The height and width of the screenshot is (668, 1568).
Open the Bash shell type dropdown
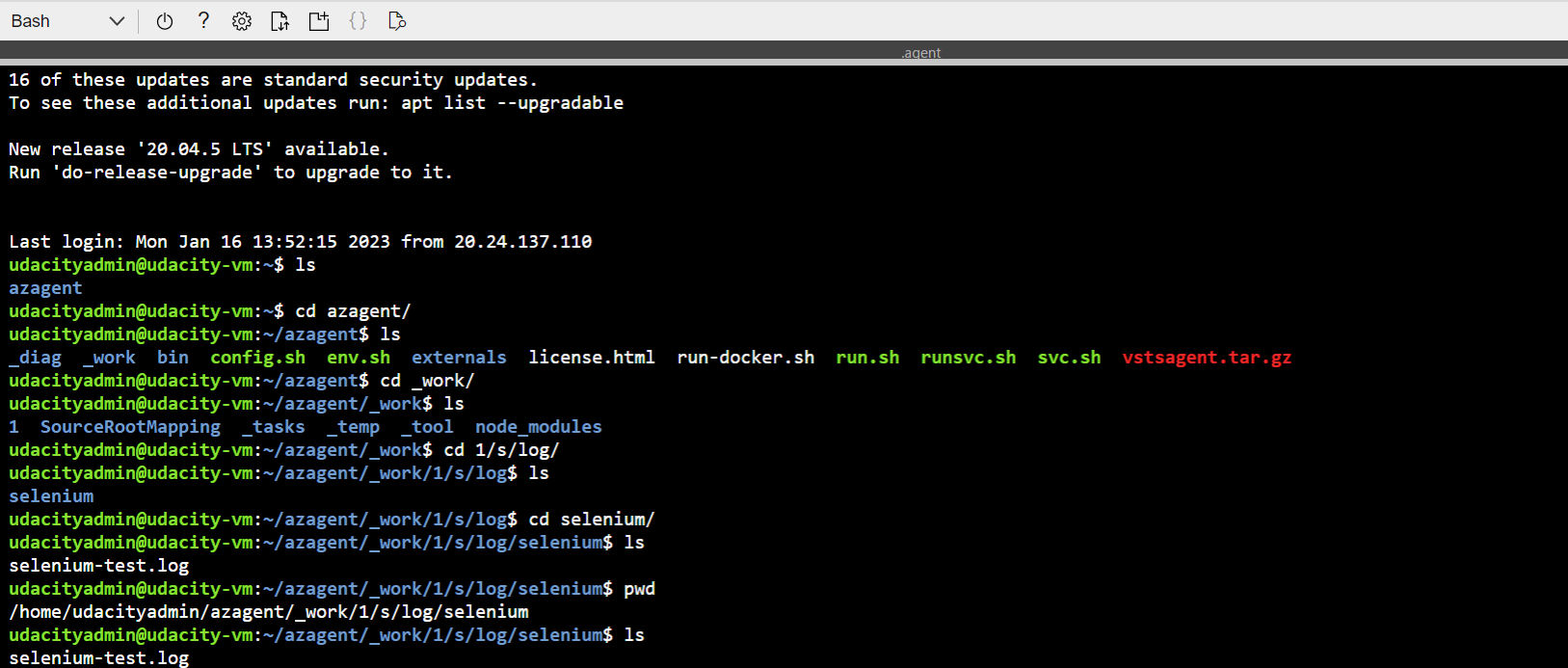tap(67, 21)
